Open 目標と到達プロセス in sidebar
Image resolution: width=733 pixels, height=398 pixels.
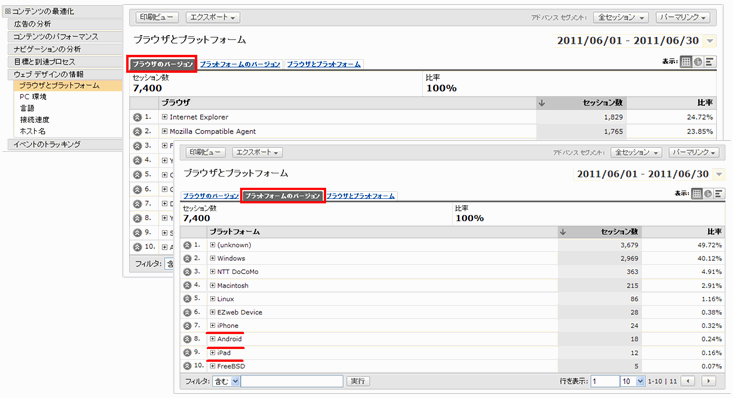65,62
